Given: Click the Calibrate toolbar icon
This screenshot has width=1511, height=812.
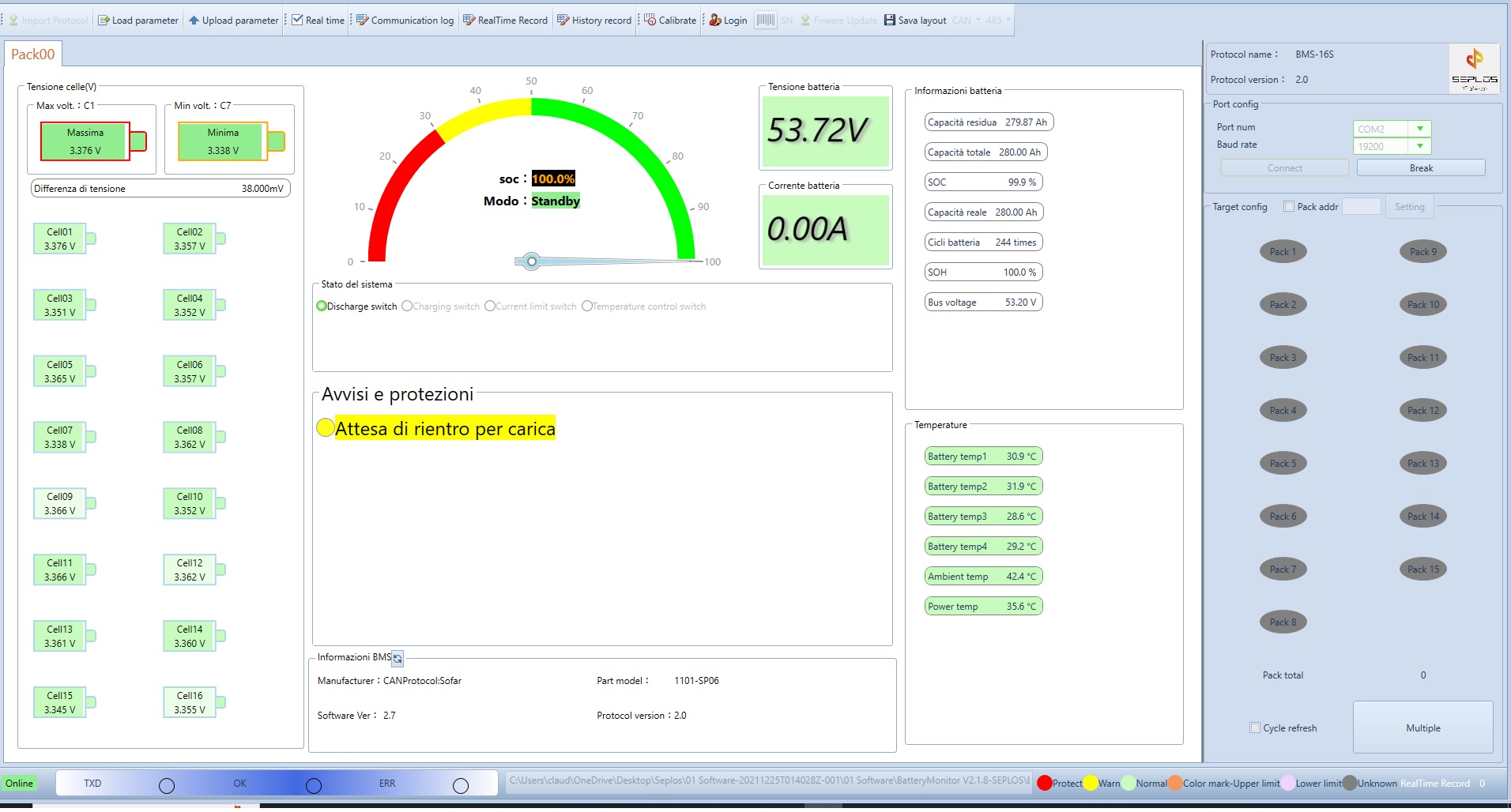Looking at the screenshot, I should pyautogui.click(x=650, y=21).
